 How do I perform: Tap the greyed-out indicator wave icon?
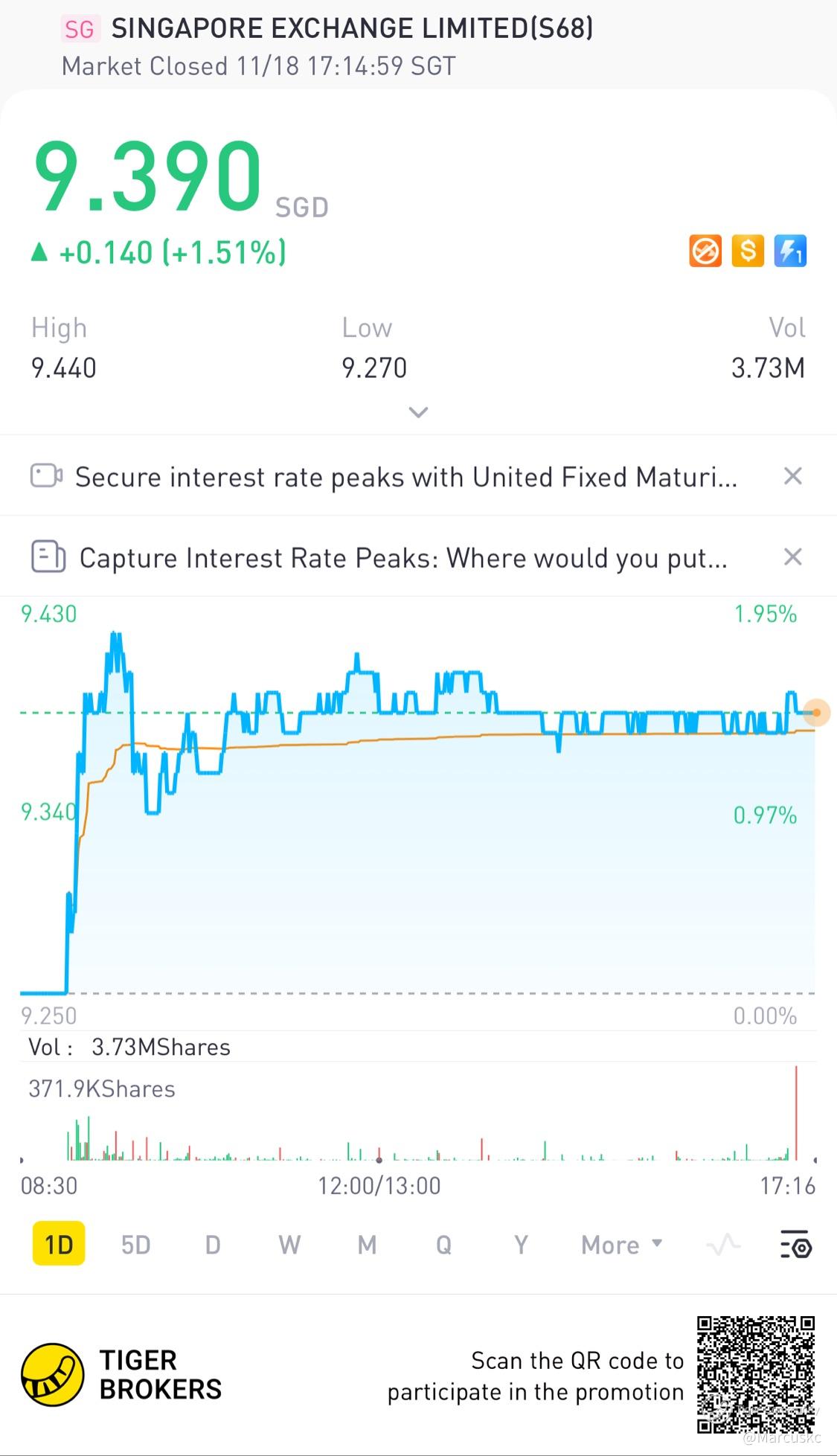723,1245
